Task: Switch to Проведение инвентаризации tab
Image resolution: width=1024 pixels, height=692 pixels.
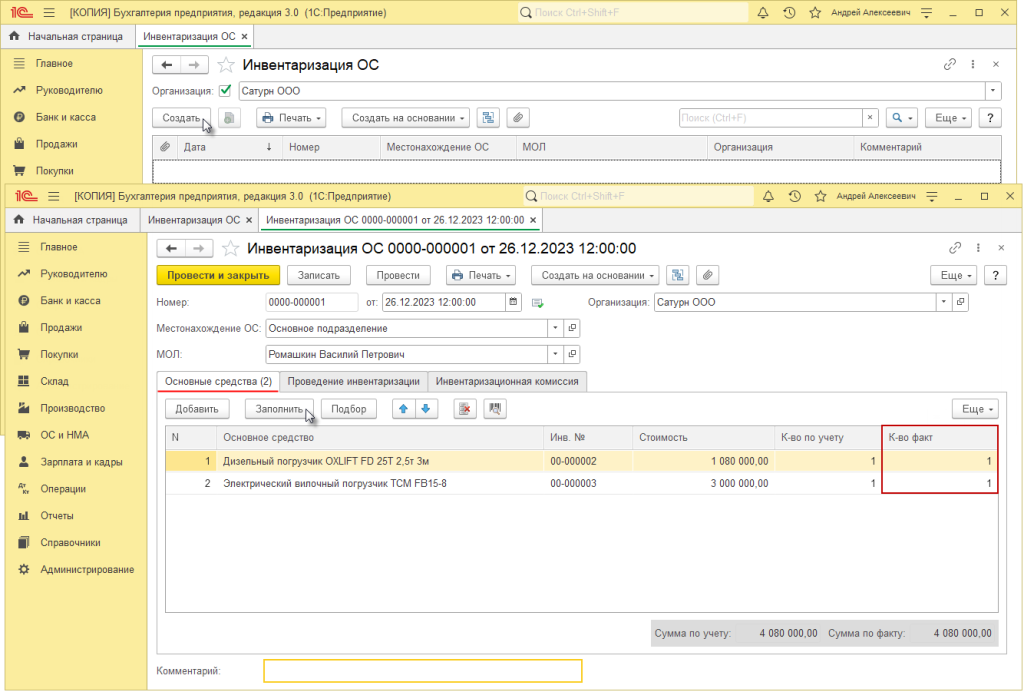Action: [x=353, y=381]
